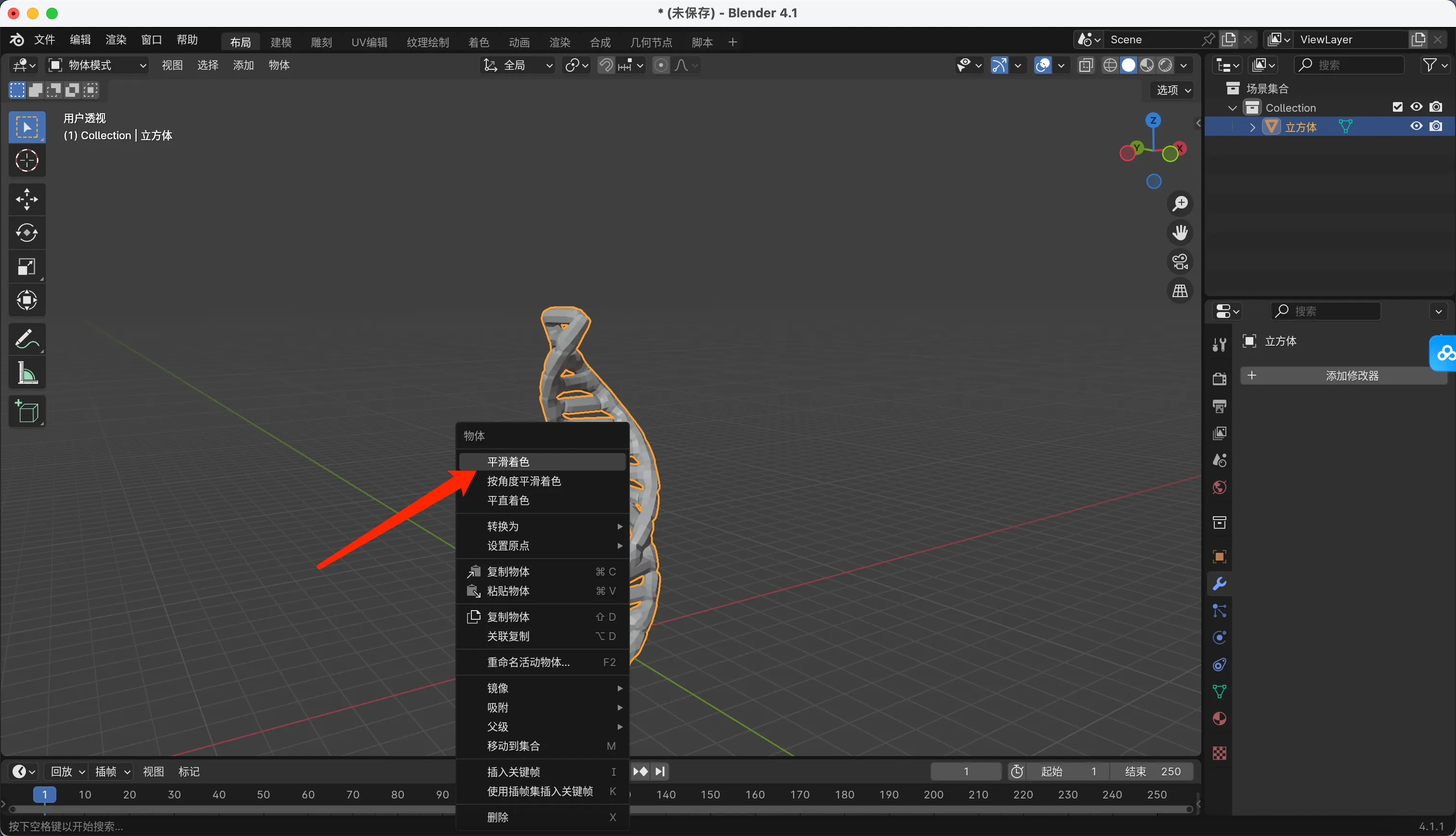Toggle camera view with camera icon
This screenshot has height=836, width=1456.
click(x=1179, y=262)
